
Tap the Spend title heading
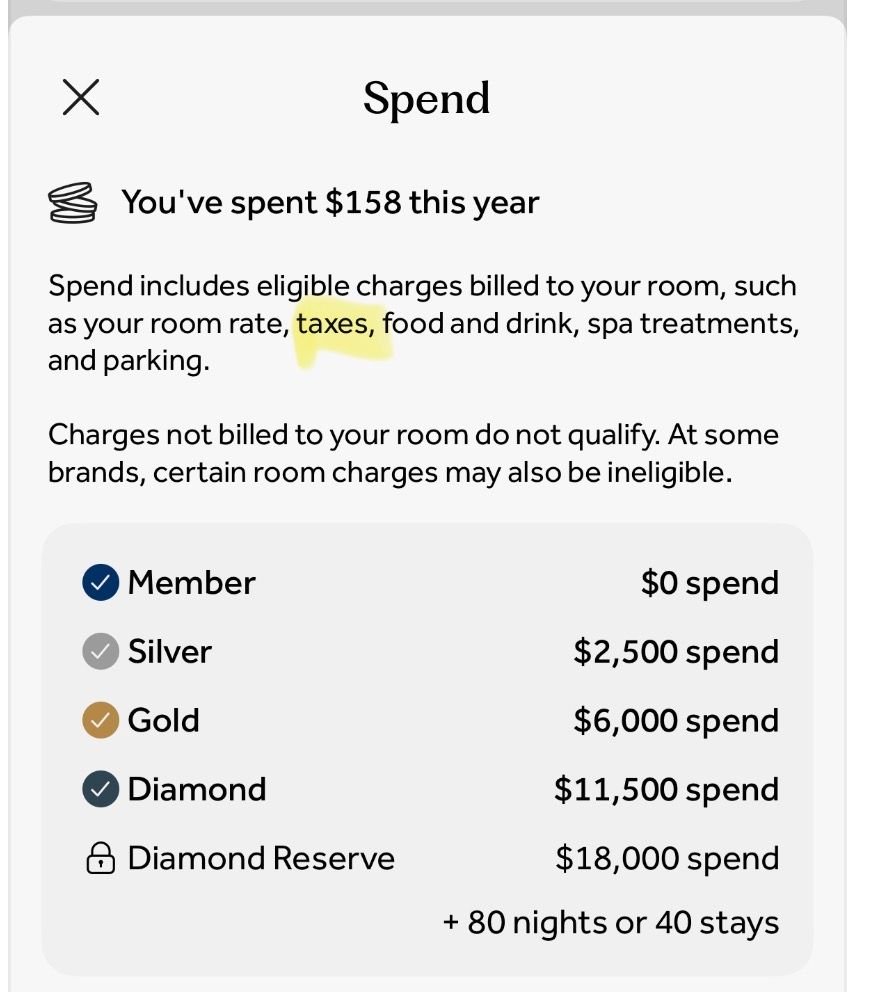pos(426,99)
